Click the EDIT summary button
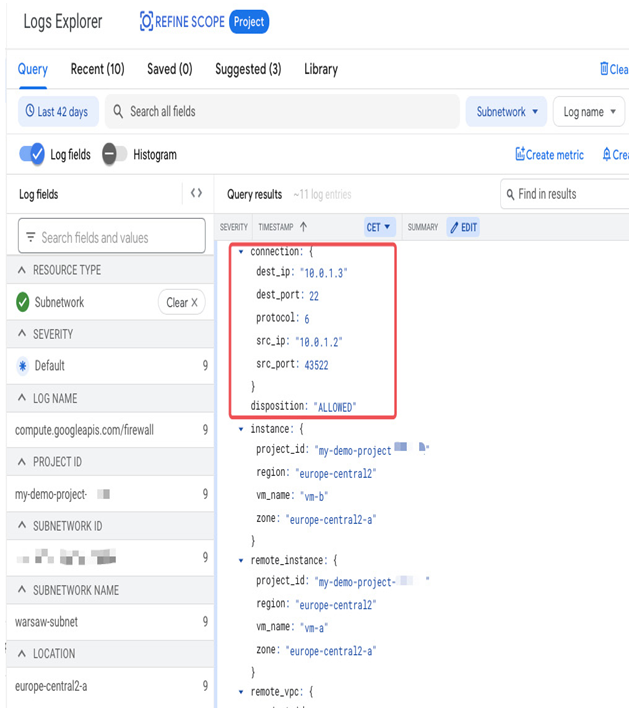 coord(463,227)
